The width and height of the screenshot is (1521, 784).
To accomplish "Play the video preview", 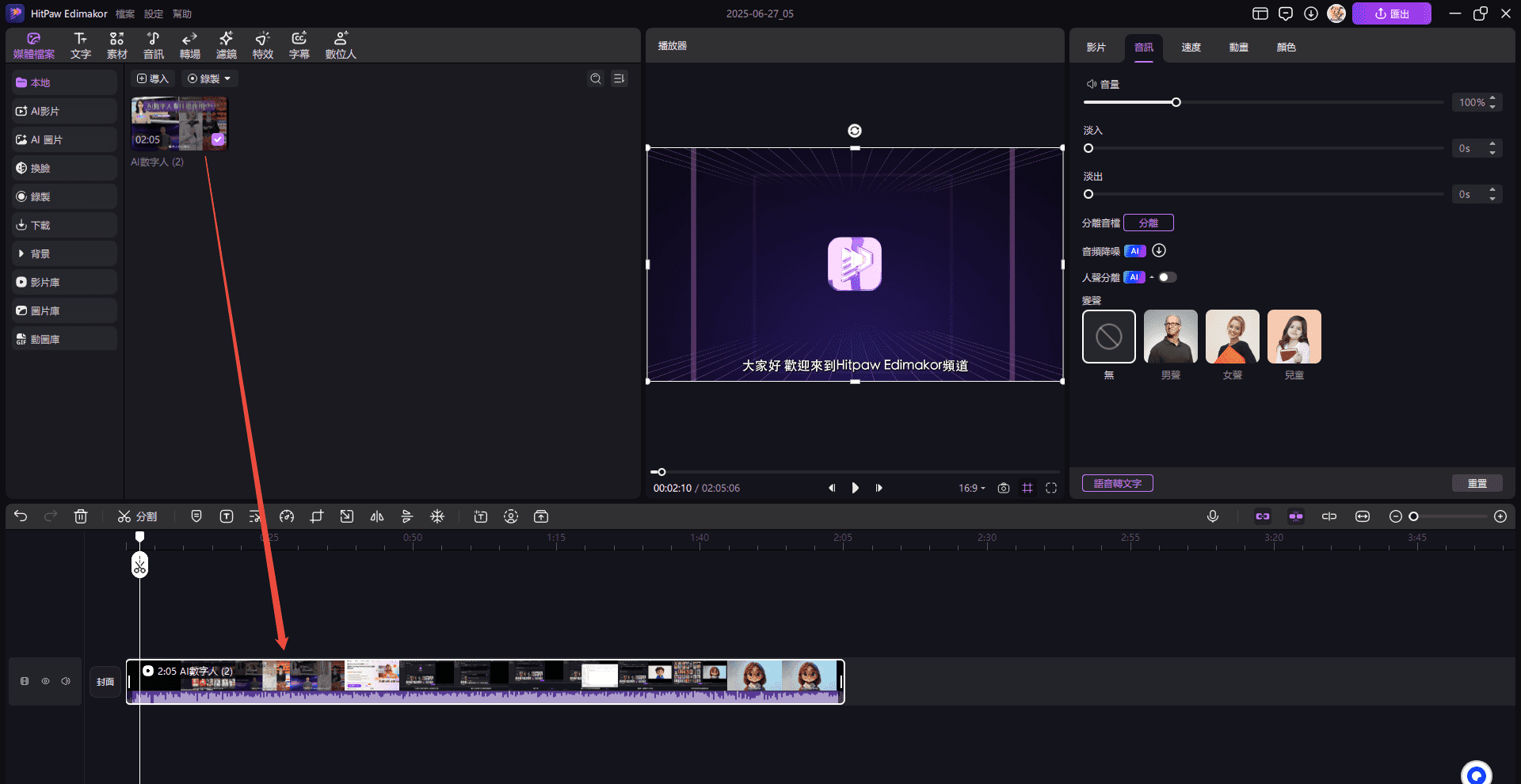I will pyautogui.click(x=855, y=488).
